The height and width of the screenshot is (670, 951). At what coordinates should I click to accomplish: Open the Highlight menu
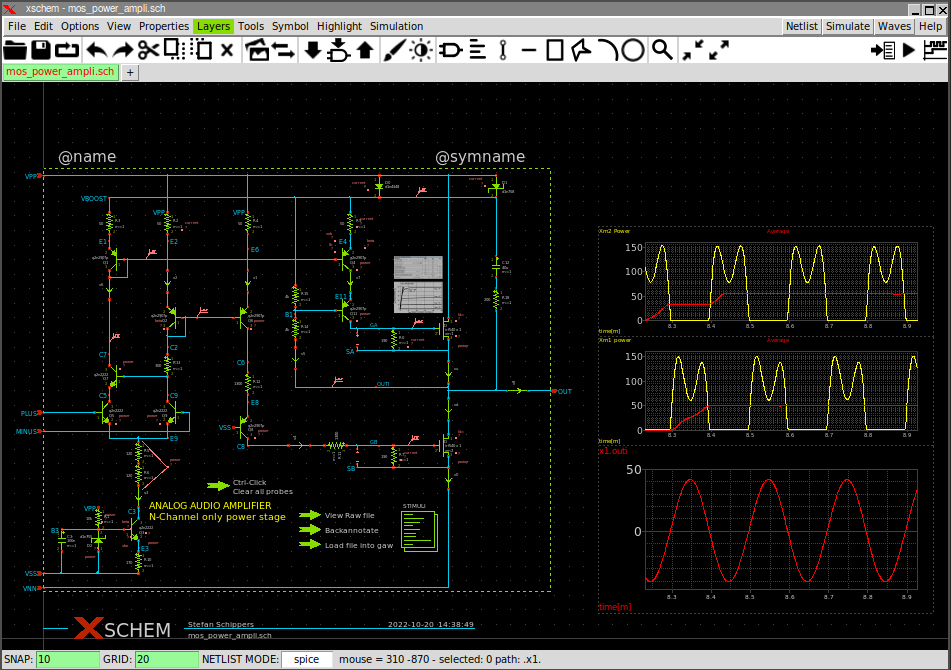tap(339, 26)
